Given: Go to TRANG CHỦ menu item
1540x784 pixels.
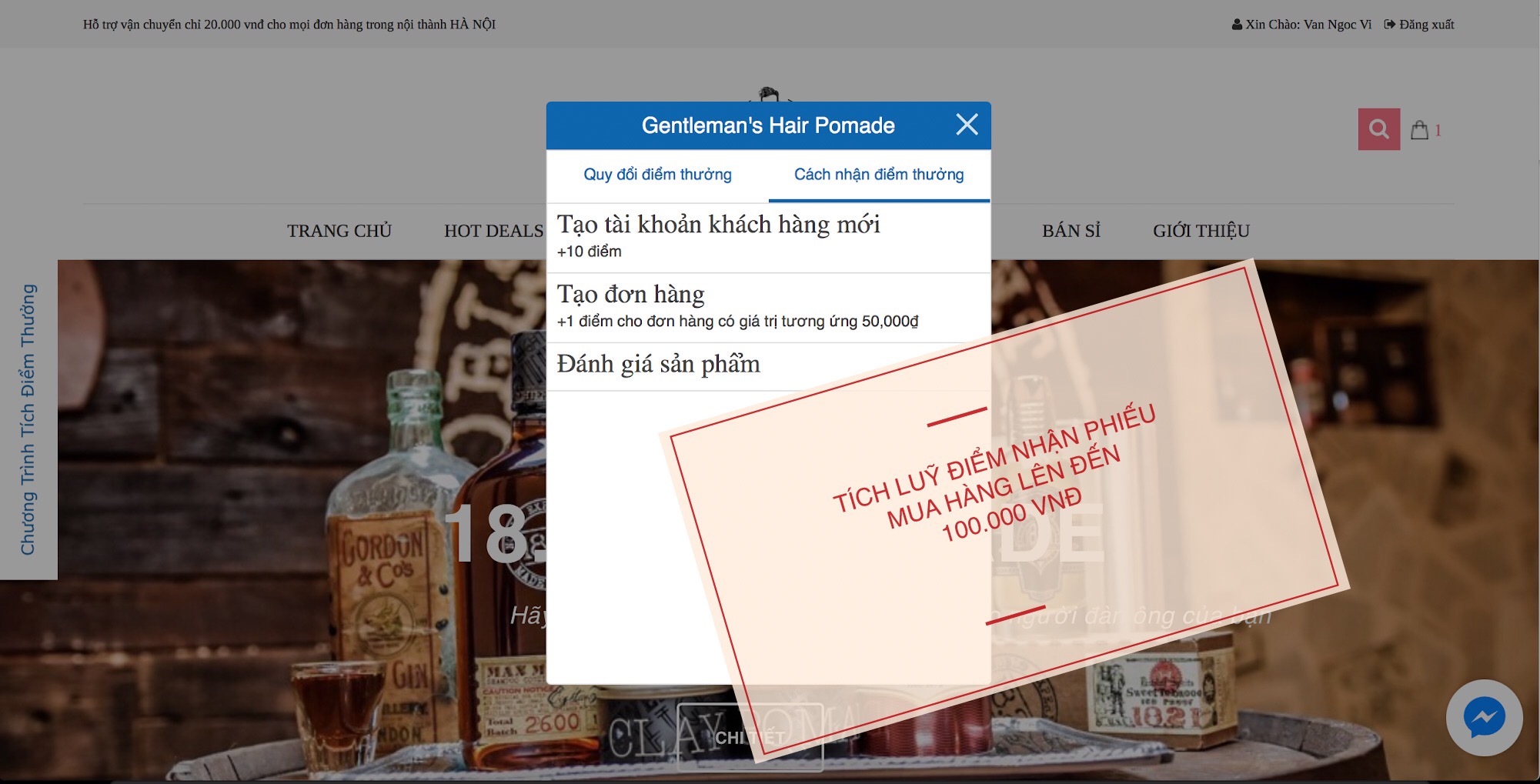Looking at the screenshot, I should click(339, 231).
